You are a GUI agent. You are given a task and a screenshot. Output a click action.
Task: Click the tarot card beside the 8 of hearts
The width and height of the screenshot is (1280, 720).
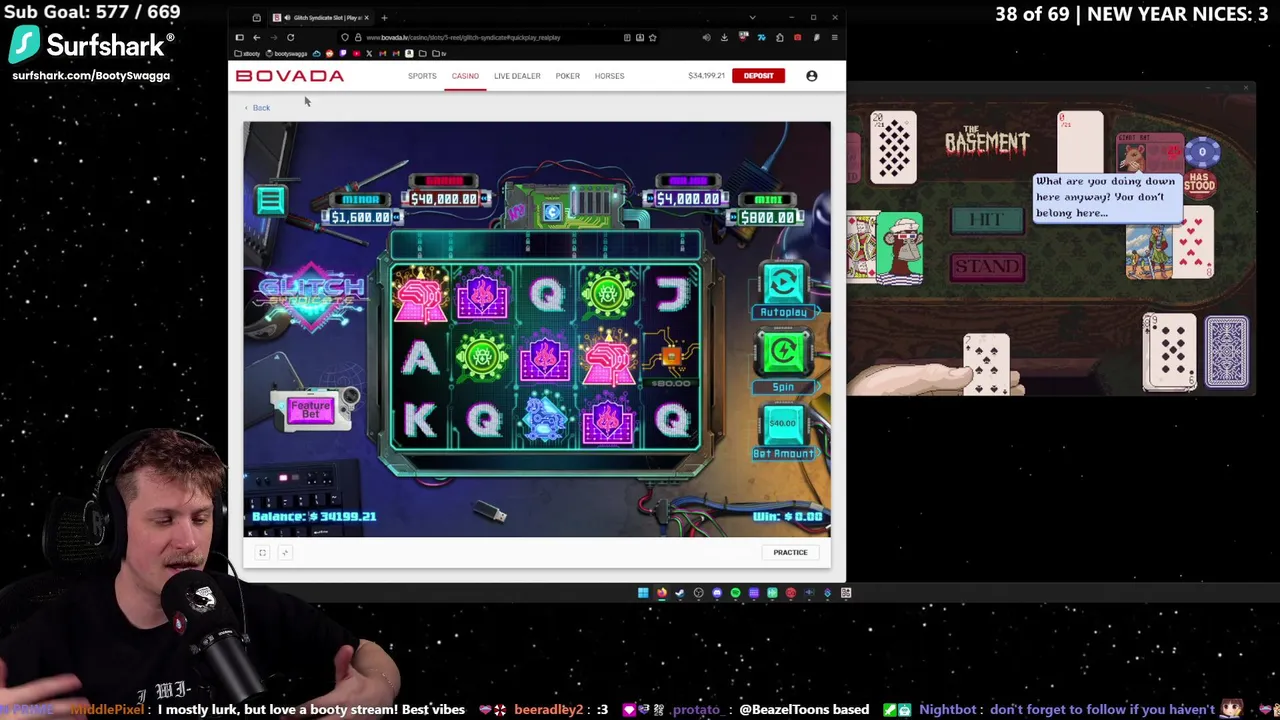coord(1148,251)
